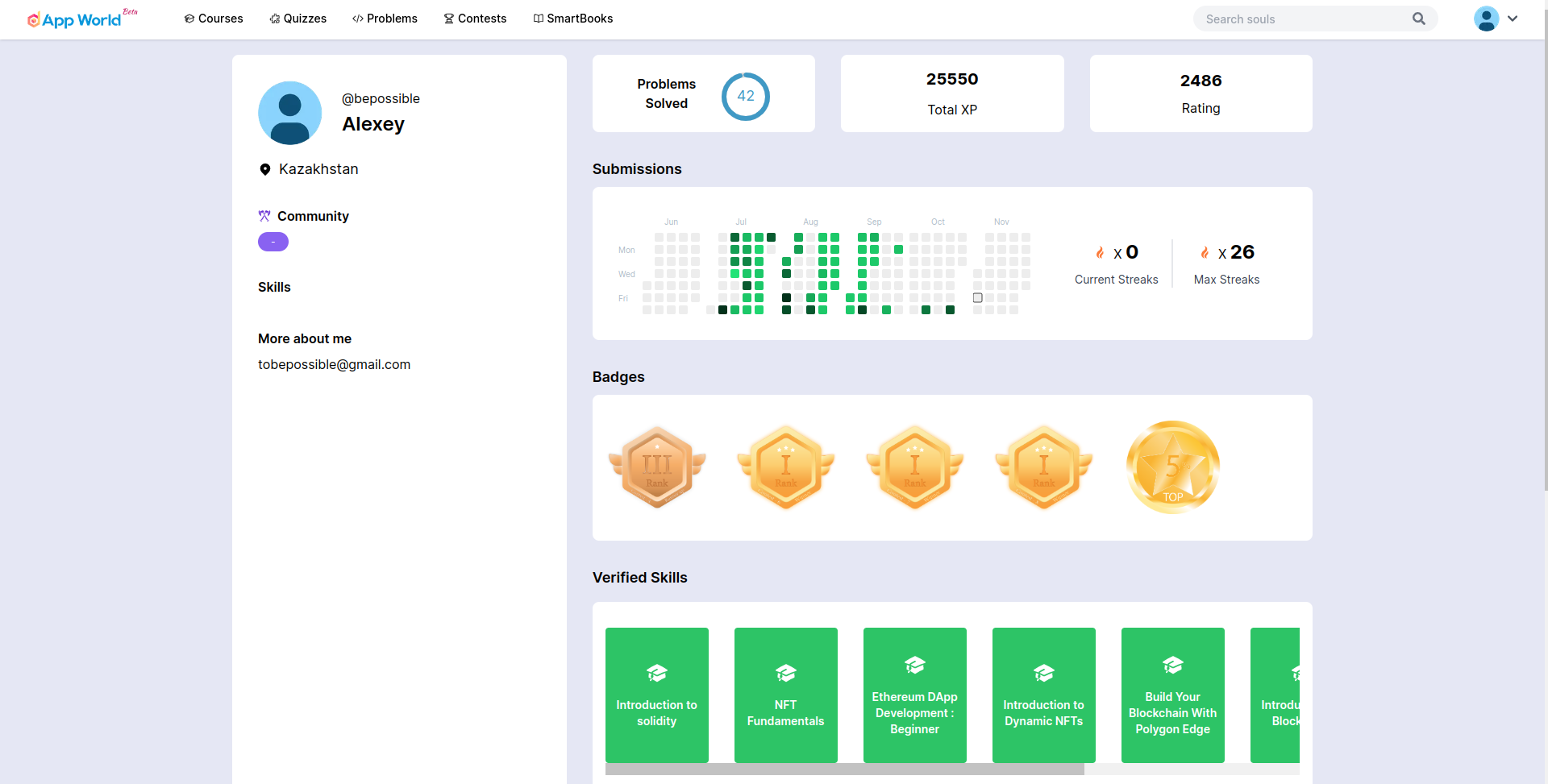1548x784 pixels.
Task: Focus the Search souls input field
Action: point(1302,19)
